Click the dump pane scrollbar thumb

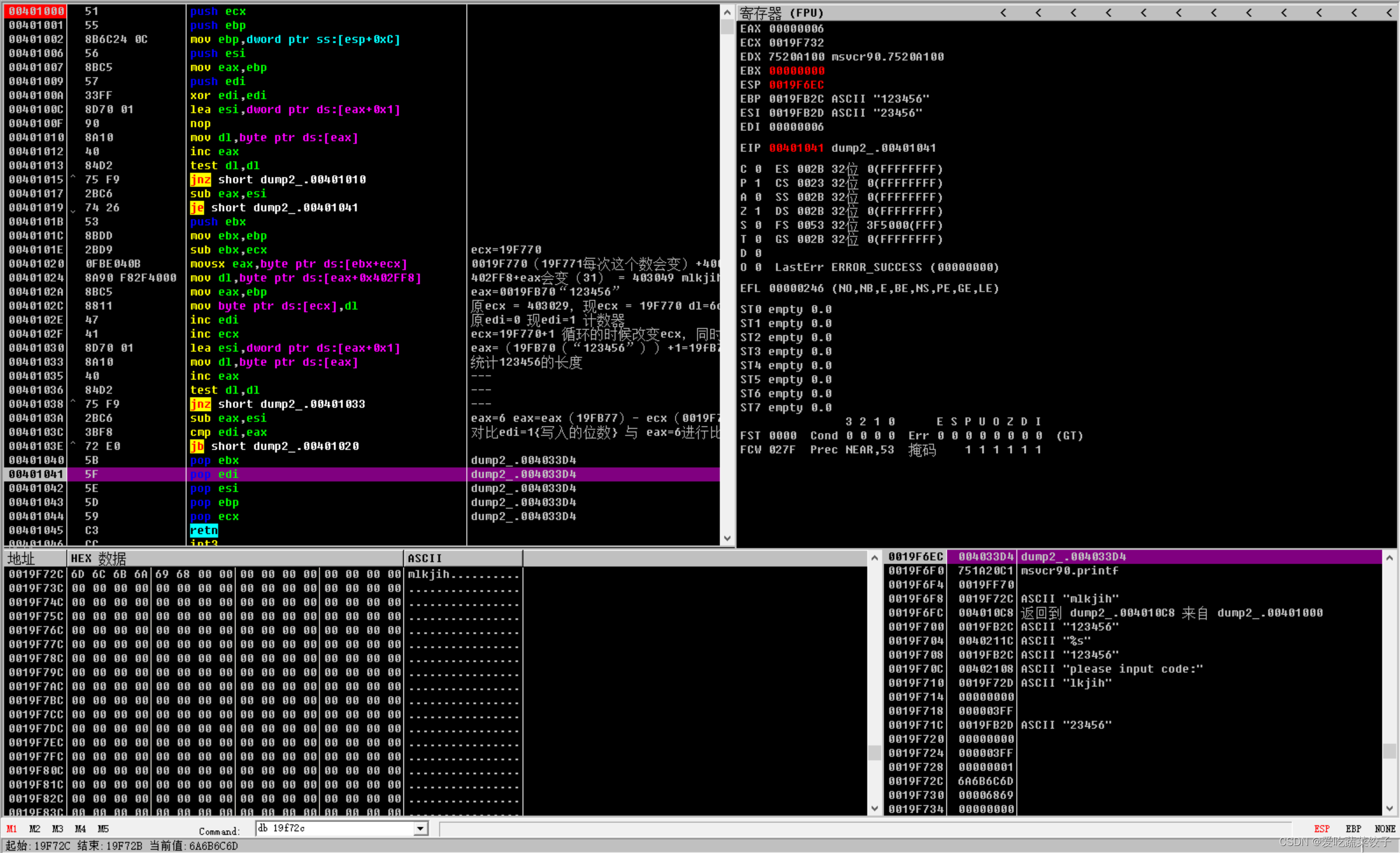point(874,752)
